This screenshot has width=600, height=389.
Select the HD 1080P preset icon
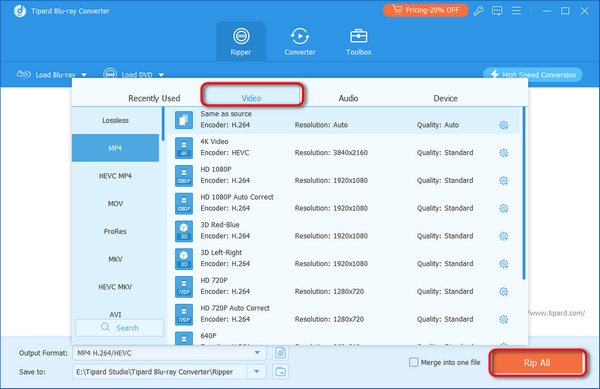[184, 176]
